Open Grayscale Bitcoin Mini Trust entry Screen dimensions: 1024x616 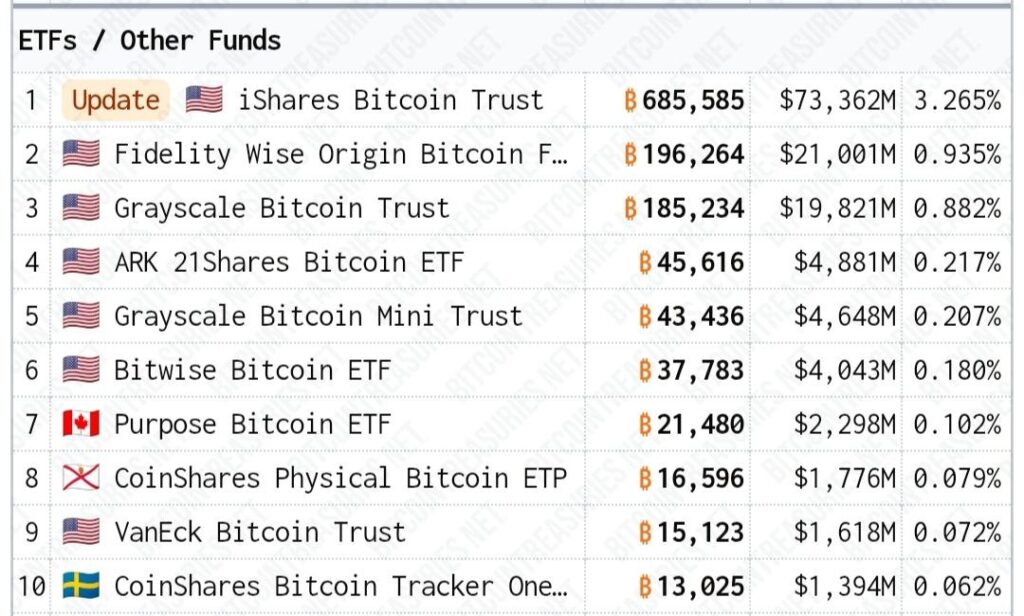tap(318, 316)
